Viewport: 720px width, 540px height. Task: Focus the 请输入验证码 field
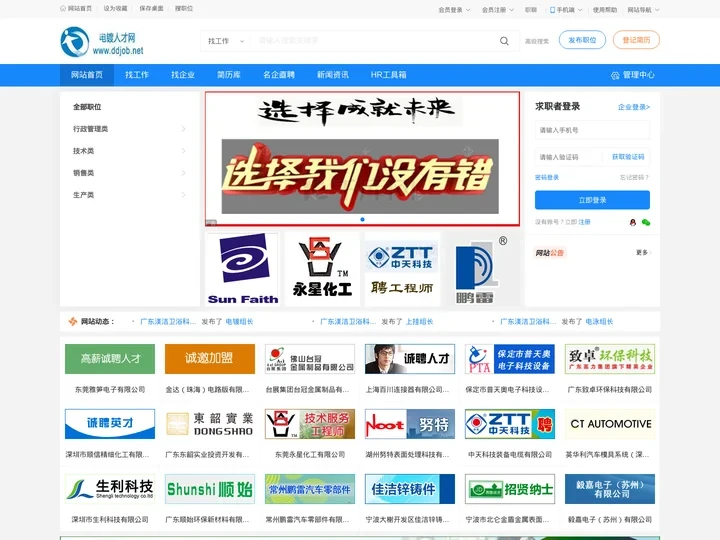click(x=568, y=157)
